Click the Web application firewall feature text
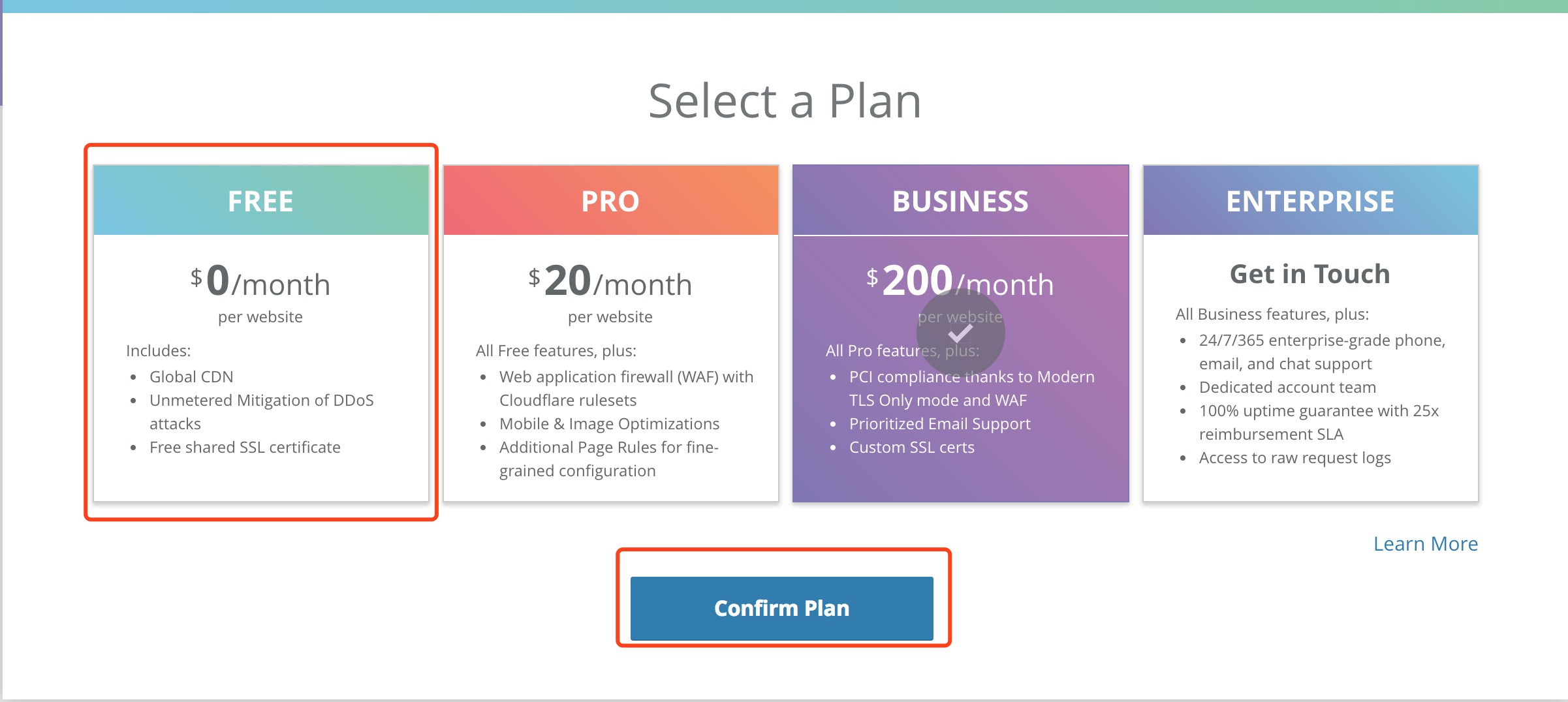The width and height of the screenshot is (1568, 702). pos(625,376)
